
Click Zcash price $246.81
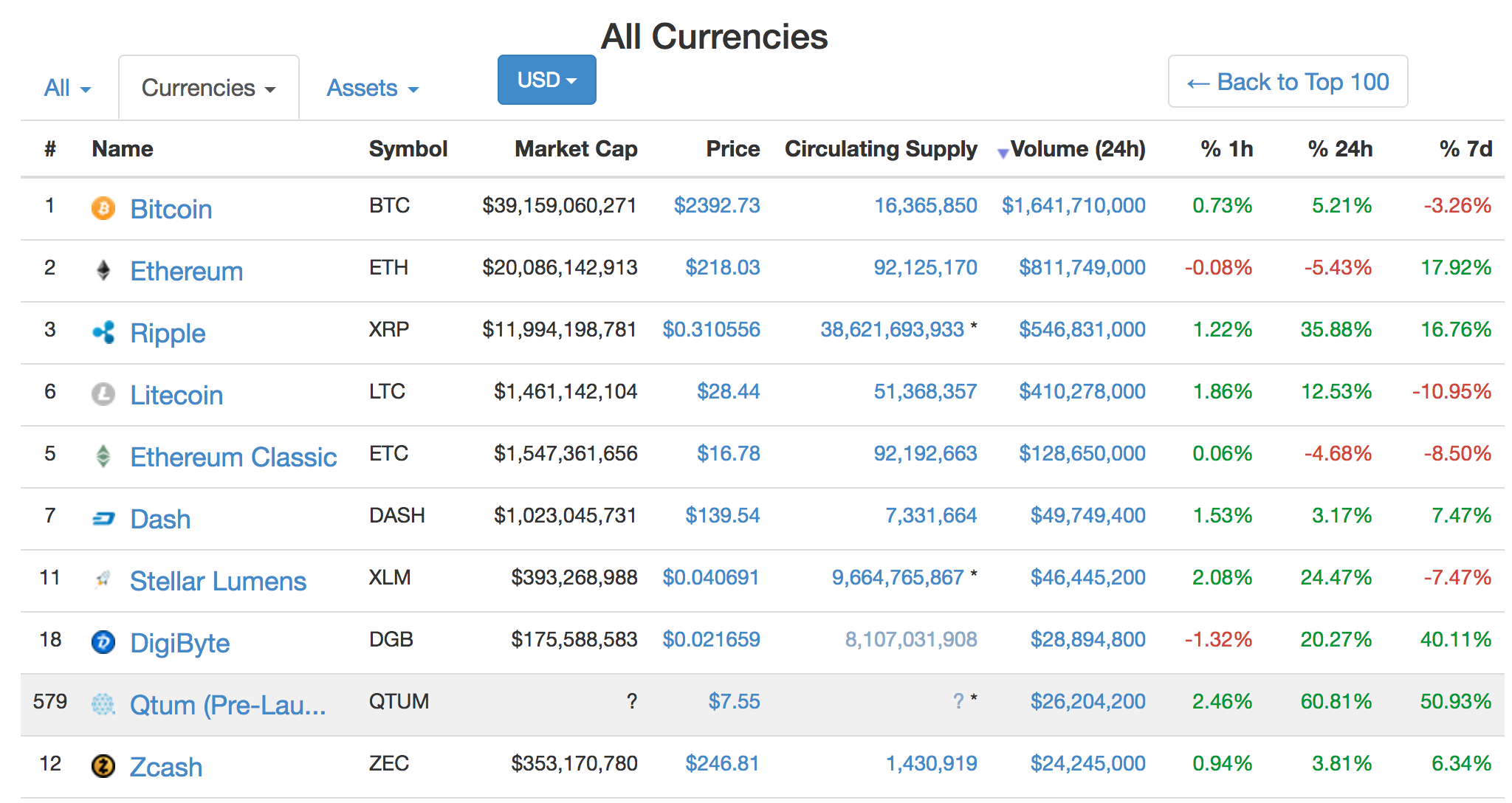point(722,763)
